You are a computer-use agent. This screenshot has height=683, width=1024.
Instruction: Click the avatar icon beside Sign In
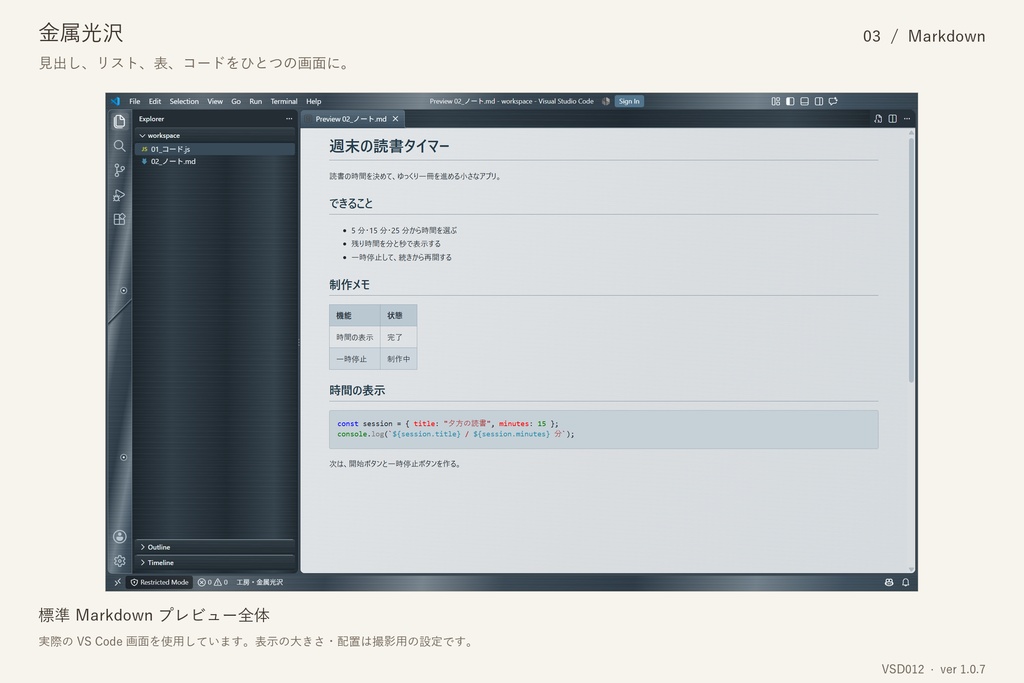tap(606, 101)
